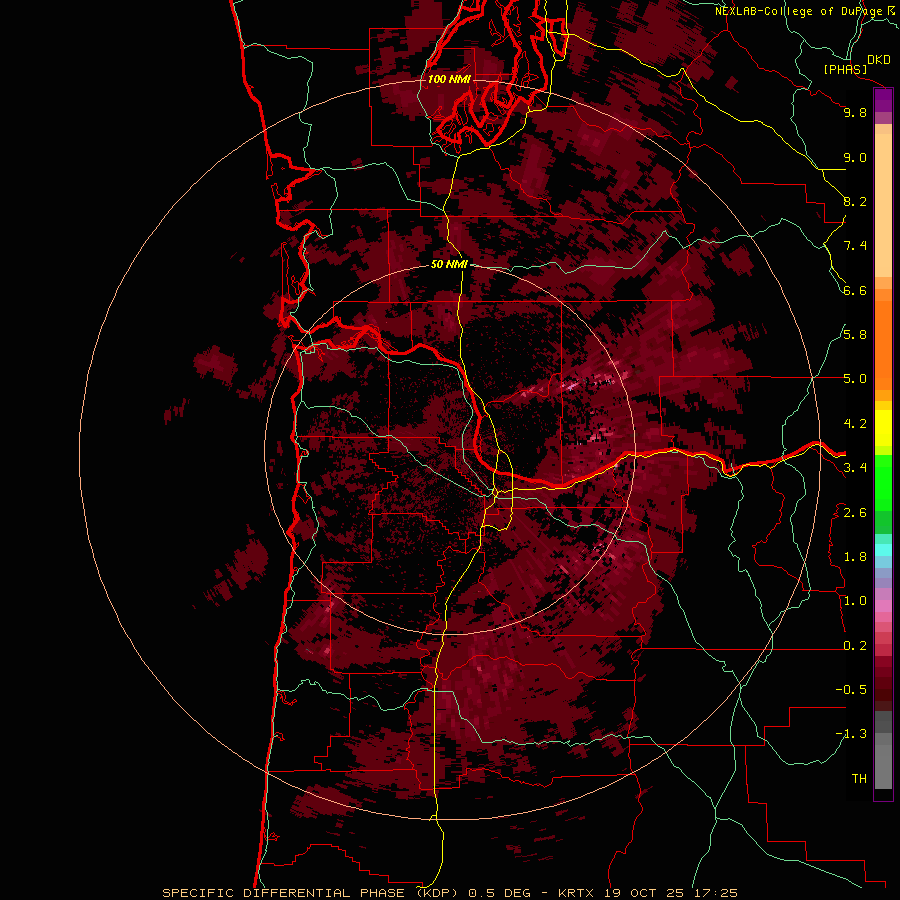
Task: Click the 0.5 DEG elevation text
Action: point(497,893)
